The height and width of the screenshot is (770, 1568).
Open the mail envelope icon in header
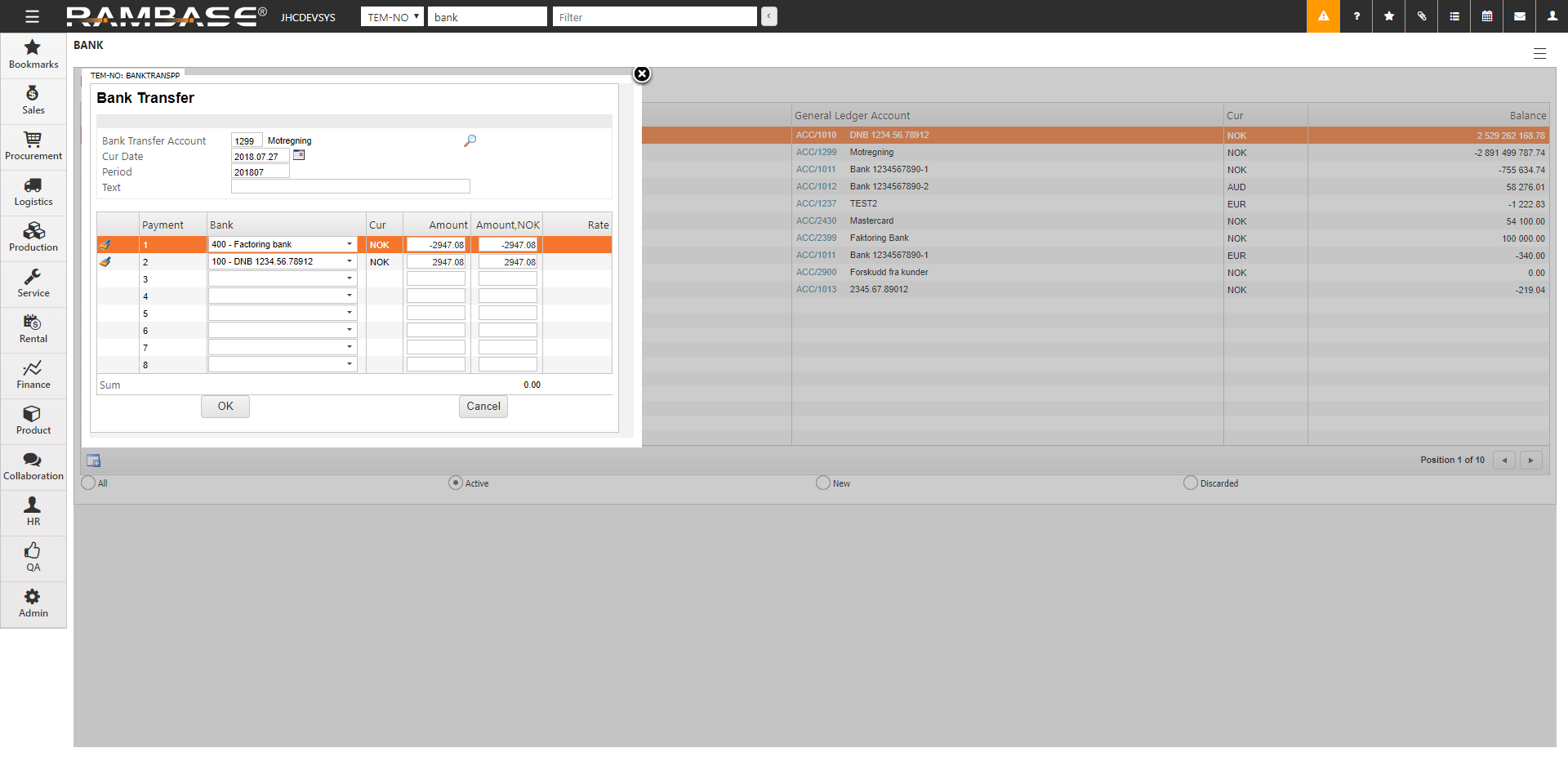click(x=1520, y=16)
